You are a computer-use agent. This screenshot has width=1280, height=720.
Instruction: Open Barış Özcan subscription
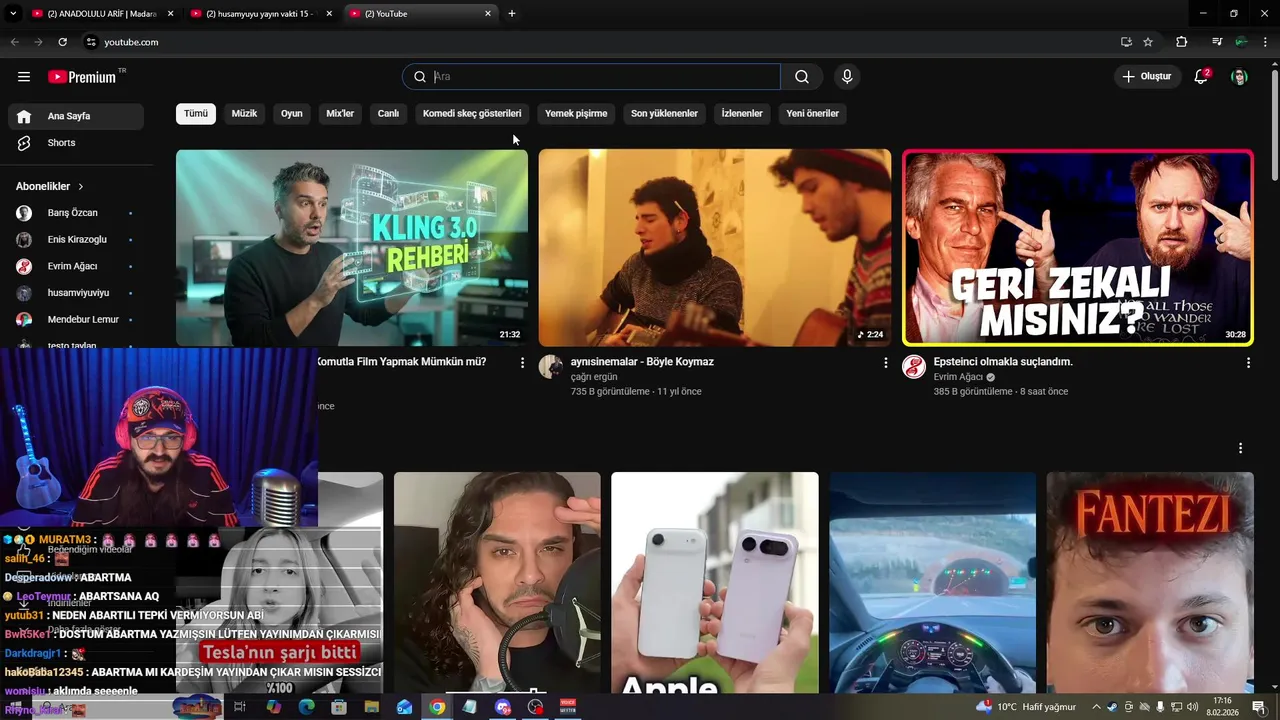76,213
